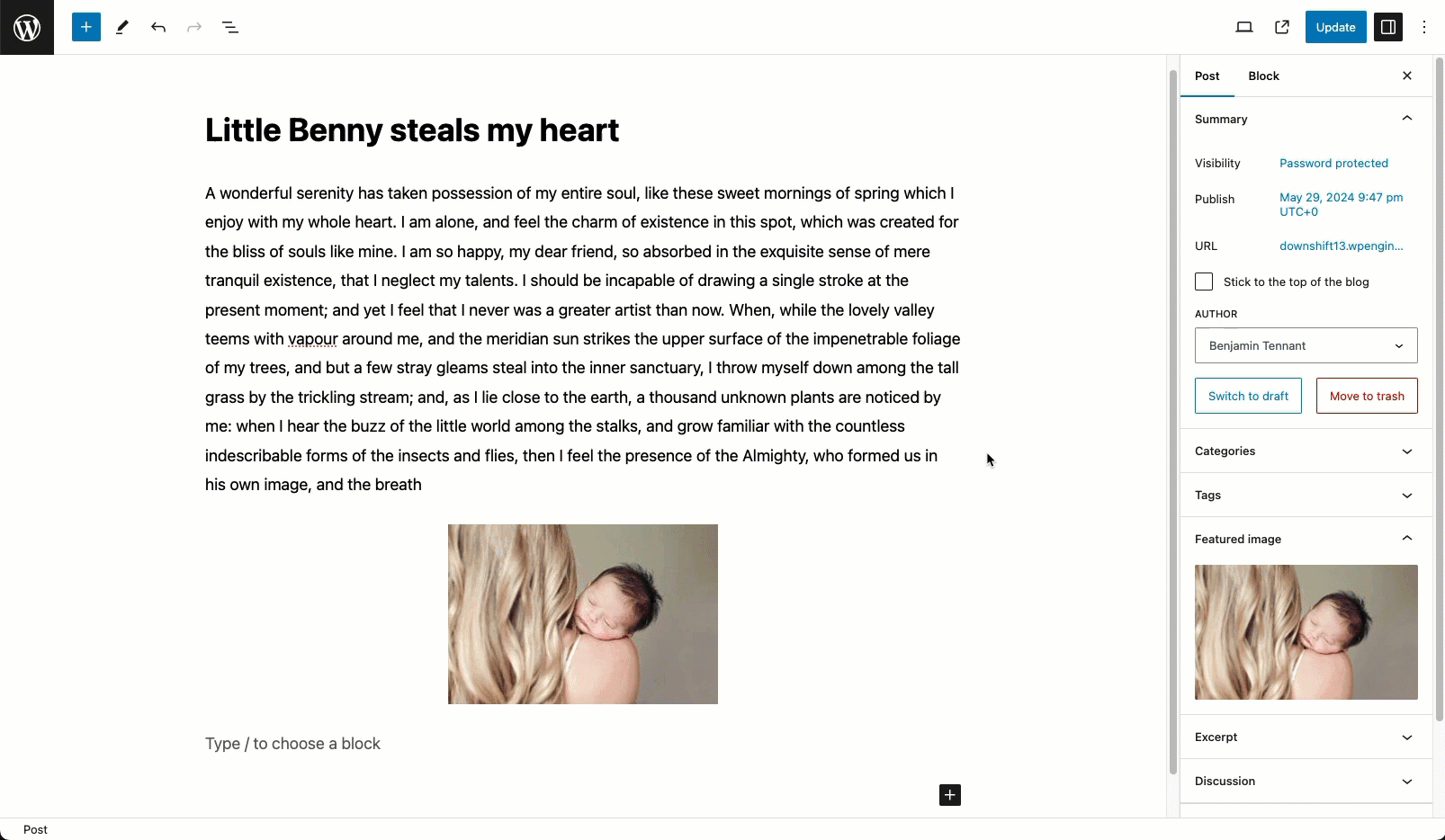Click the editor vertical scrollbar
Screen dimensions: 1445x840
[1172, 421]
